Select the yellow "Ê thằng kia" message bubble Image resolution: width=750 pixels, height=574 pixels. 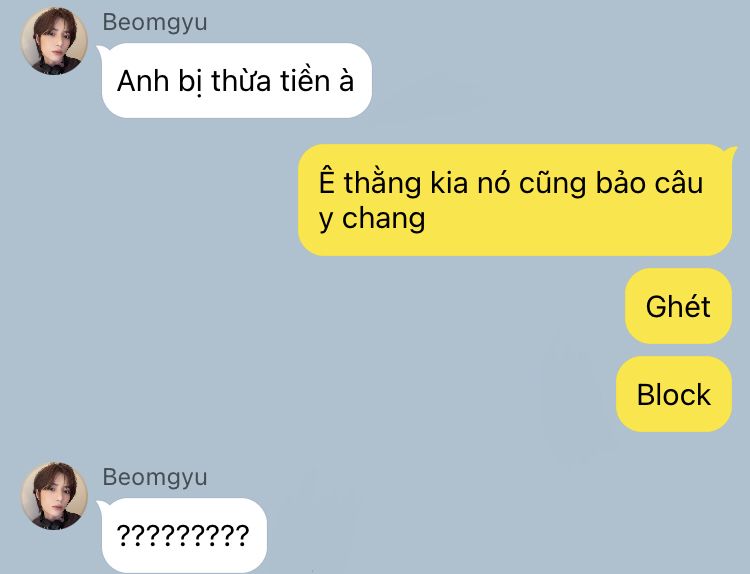[515, 200]
